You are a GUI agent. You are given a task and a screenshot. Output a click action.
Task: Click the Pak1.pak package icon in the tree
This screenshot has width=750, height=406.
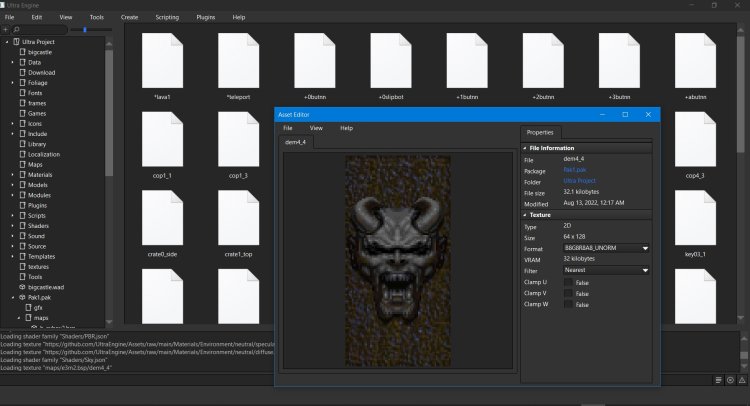tap(21, 298)
